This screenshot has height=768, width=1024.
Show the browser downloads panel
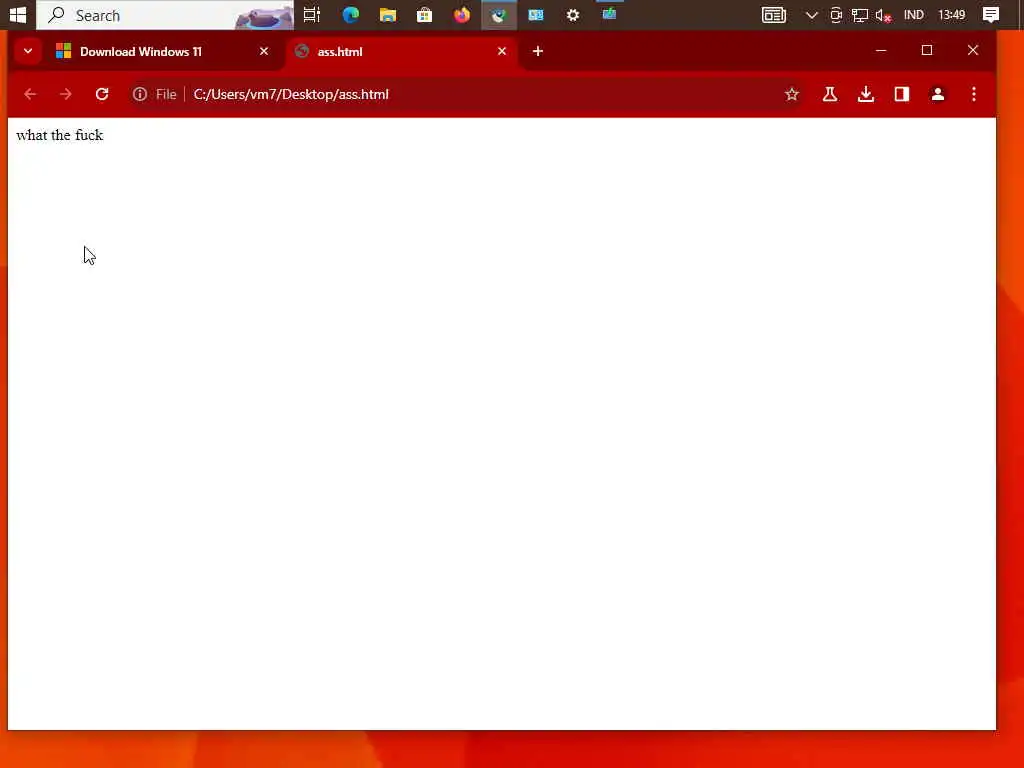(x=866, y=94)
